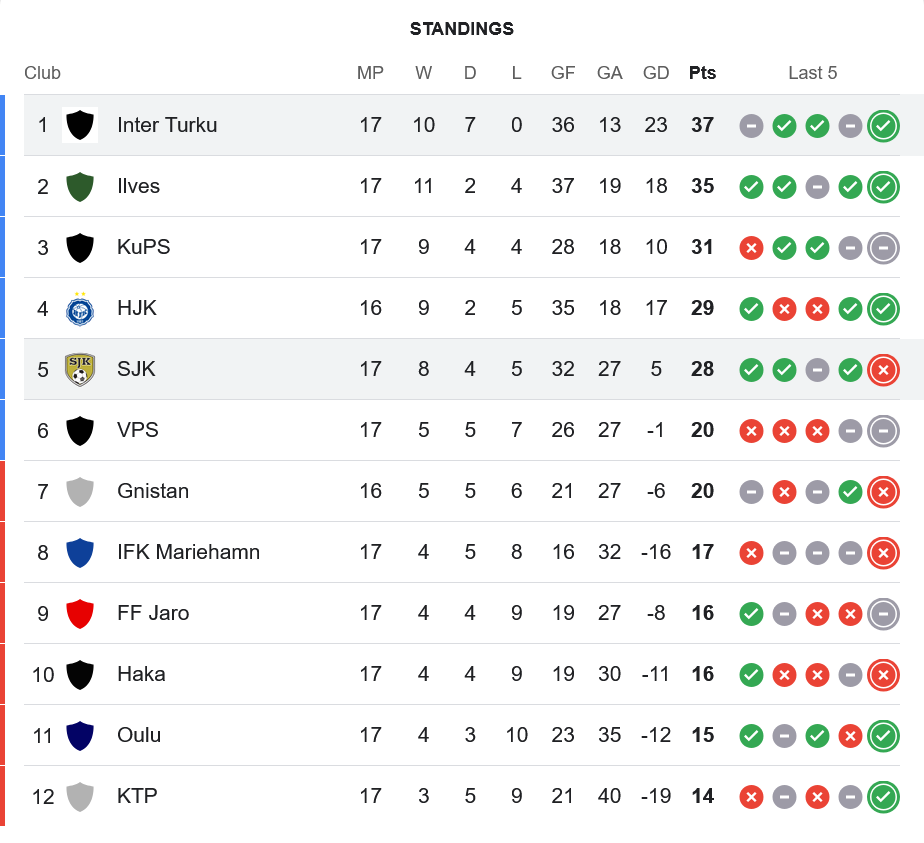This screenshot has height=843, width=924.
Task: Click the Last 5 column header
Action: click(812, 73)
